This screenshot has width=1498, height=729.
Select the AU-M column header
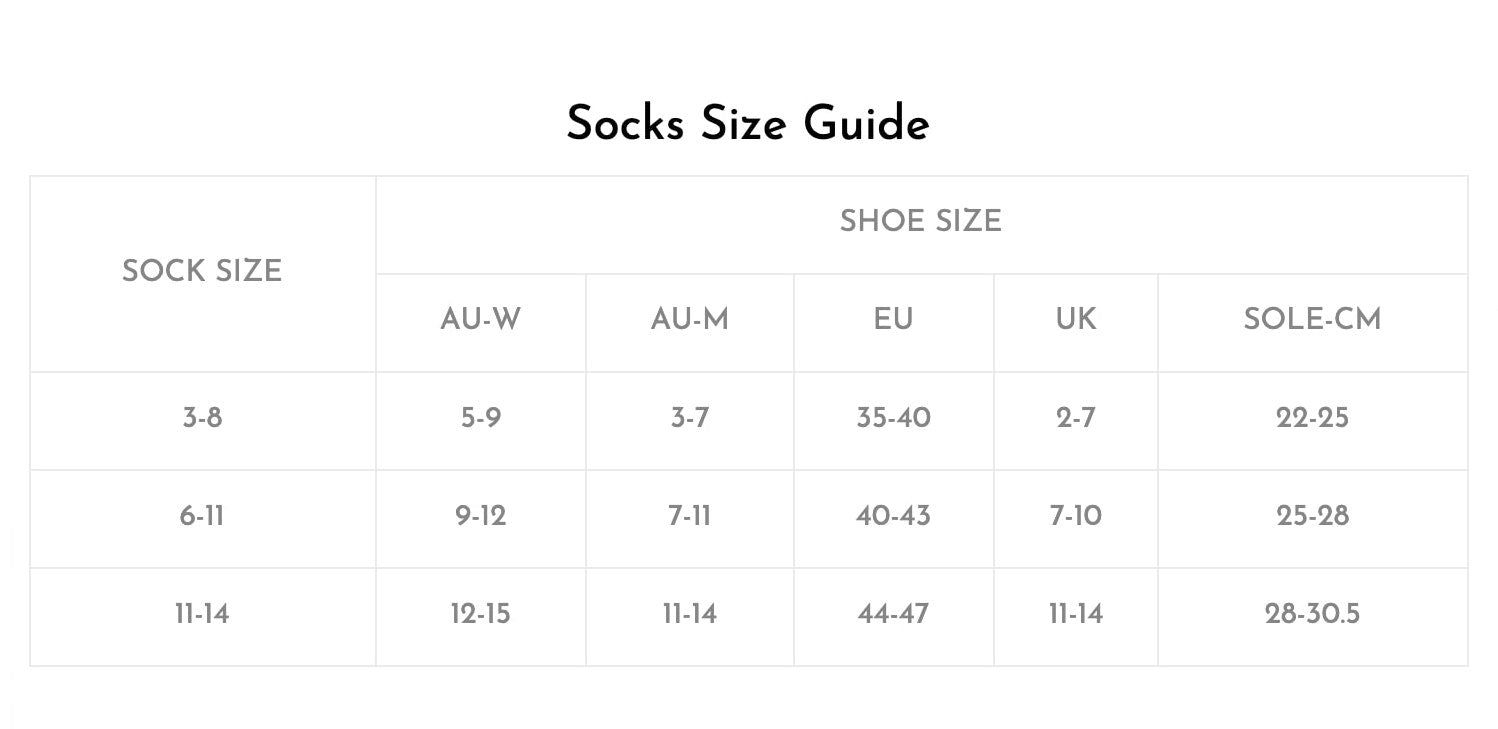pyautogui.click(x=690, y=319)
